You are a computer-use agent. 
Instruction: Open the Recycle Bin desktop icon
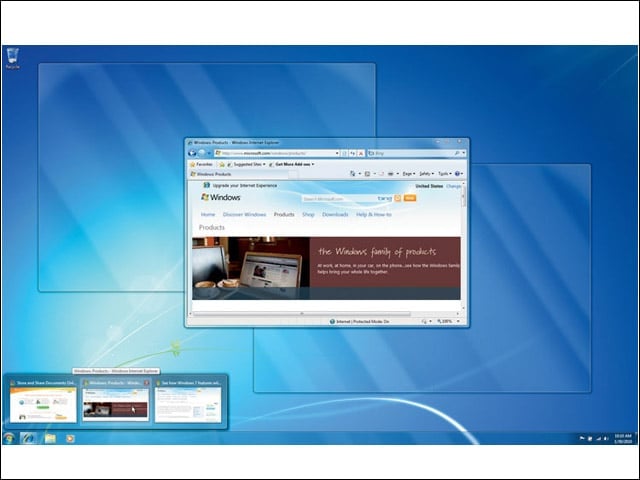pos(13,58)
